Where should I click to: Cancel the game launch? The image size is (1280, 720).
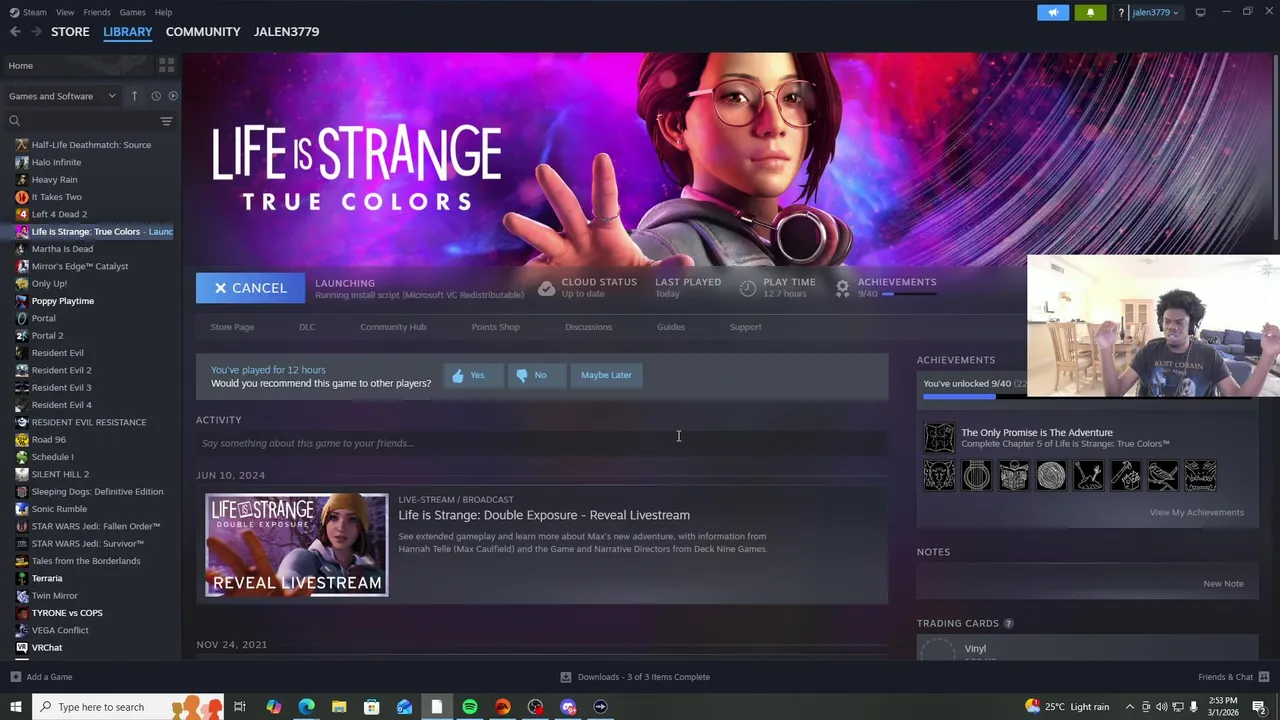coord(250,288)
